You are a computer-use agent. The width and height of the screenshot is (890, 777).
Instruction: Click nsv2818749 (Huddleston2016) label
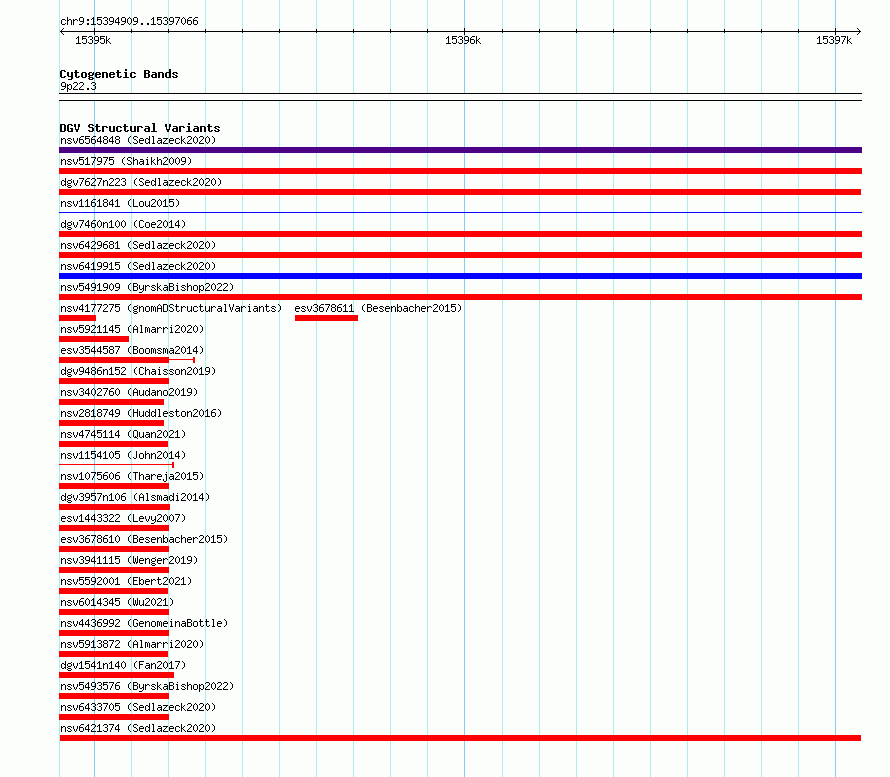(141, 413)
